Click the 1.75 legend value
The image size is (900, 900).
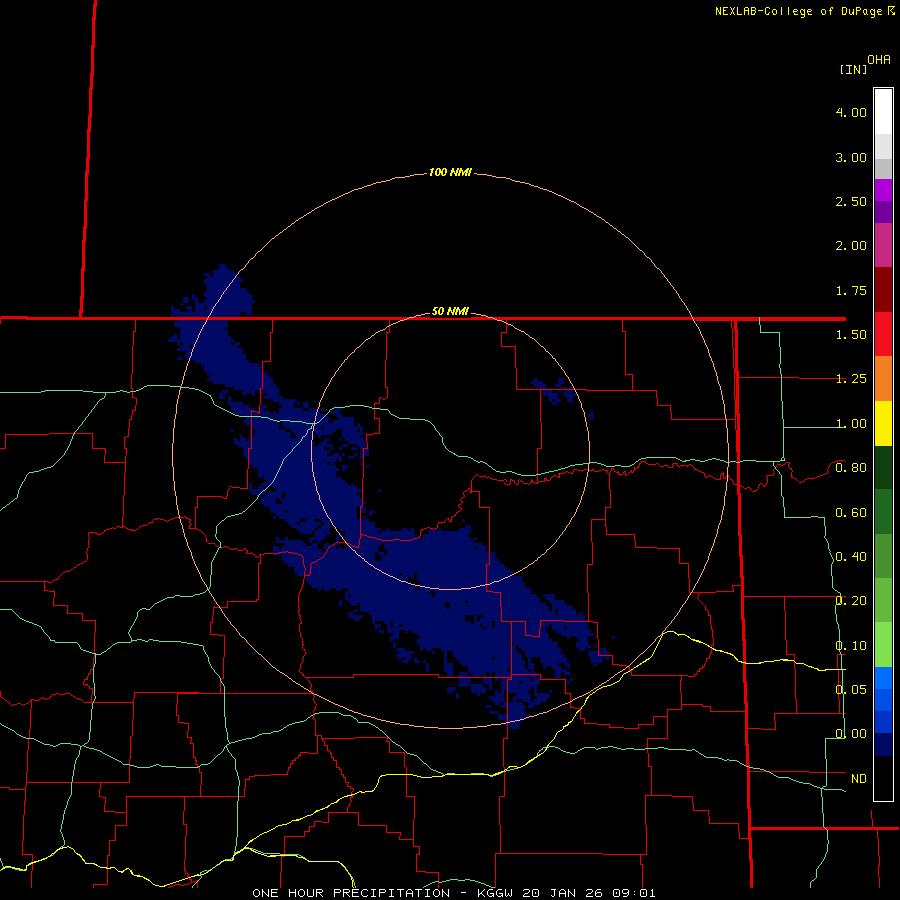(851, 290)
